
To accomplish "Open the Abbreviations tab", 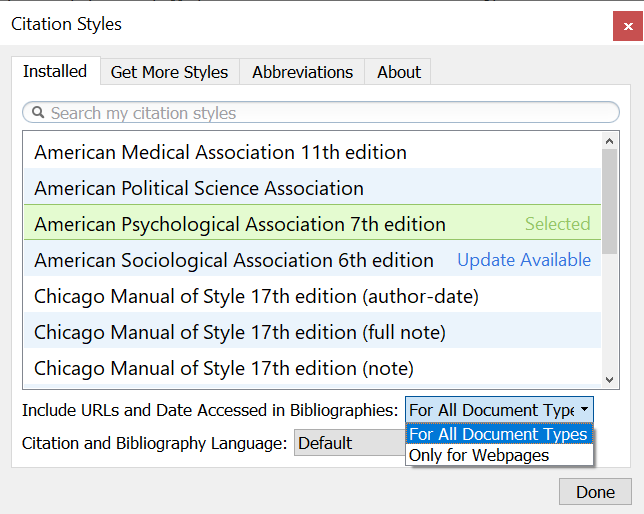I will 302,72.
